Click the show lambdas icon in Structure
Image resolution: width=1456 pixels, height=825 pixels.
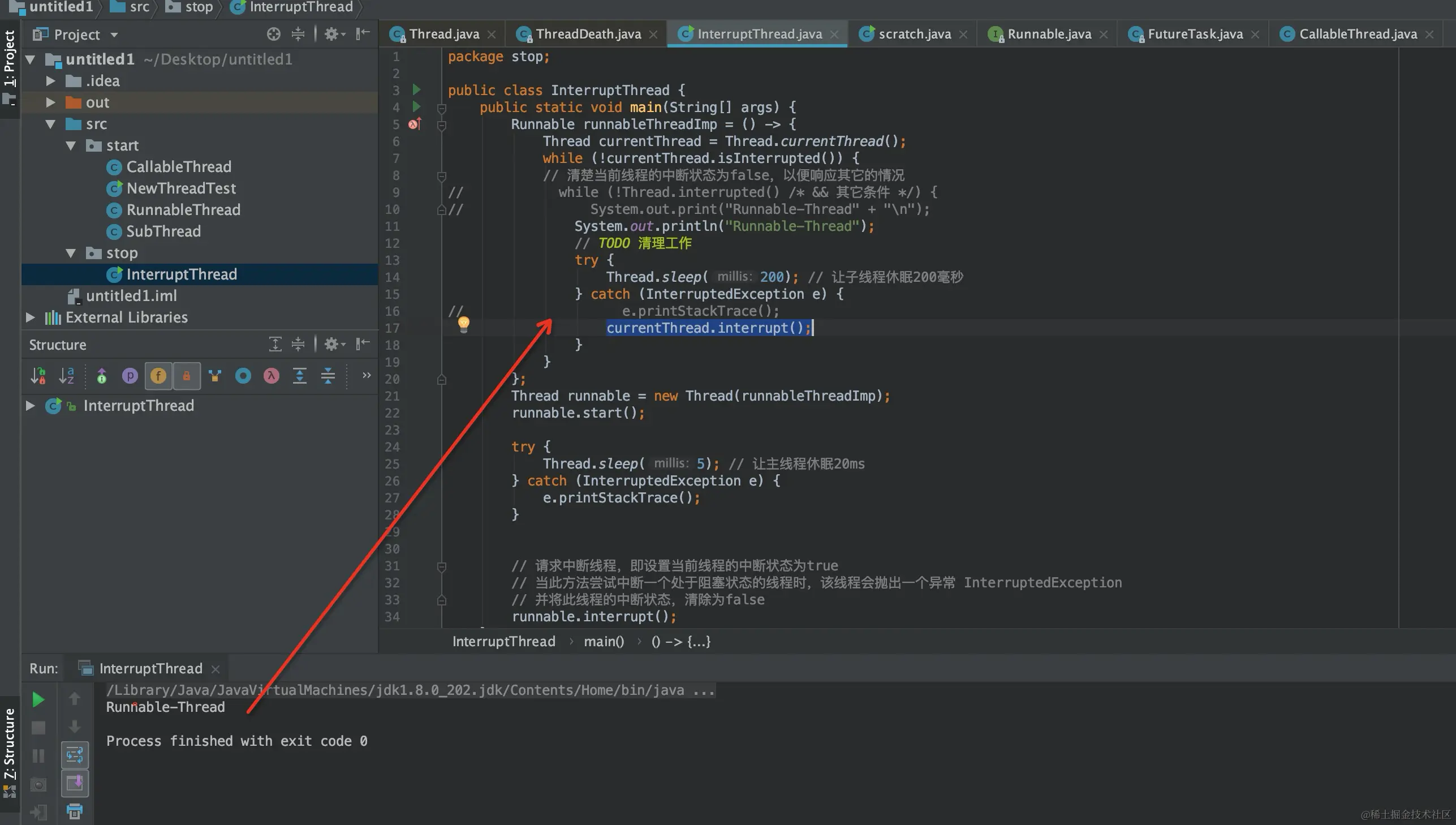pyautogui.click(x=272, y=376)
